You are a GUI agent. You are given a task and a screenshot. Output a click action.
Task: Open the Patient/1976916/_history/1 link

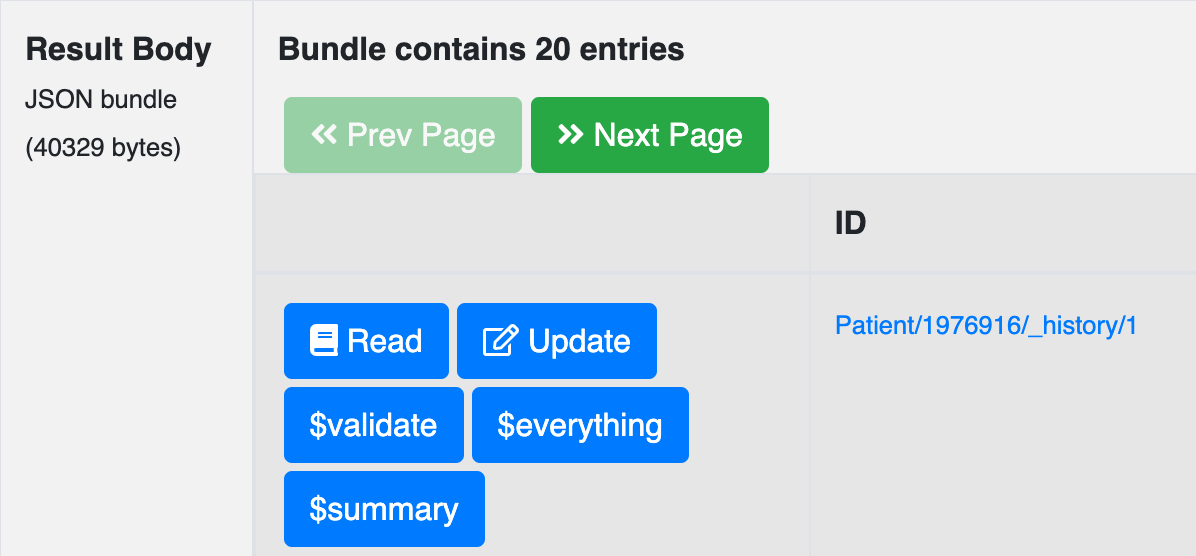click(x=986, y=326)
